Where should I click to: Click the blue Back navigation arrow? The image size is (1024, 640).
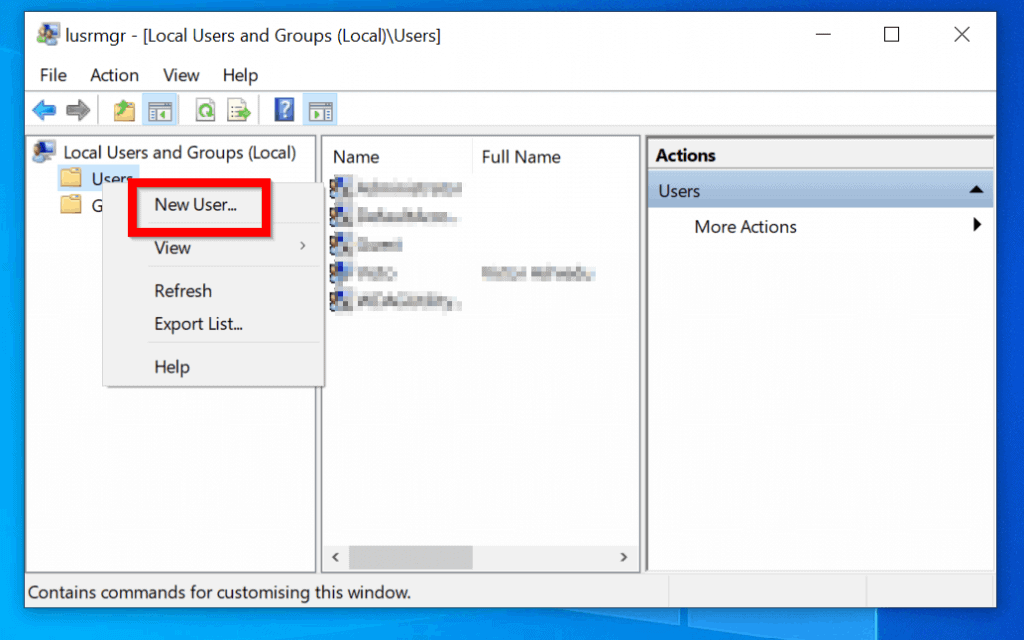[x=44, y=110]
